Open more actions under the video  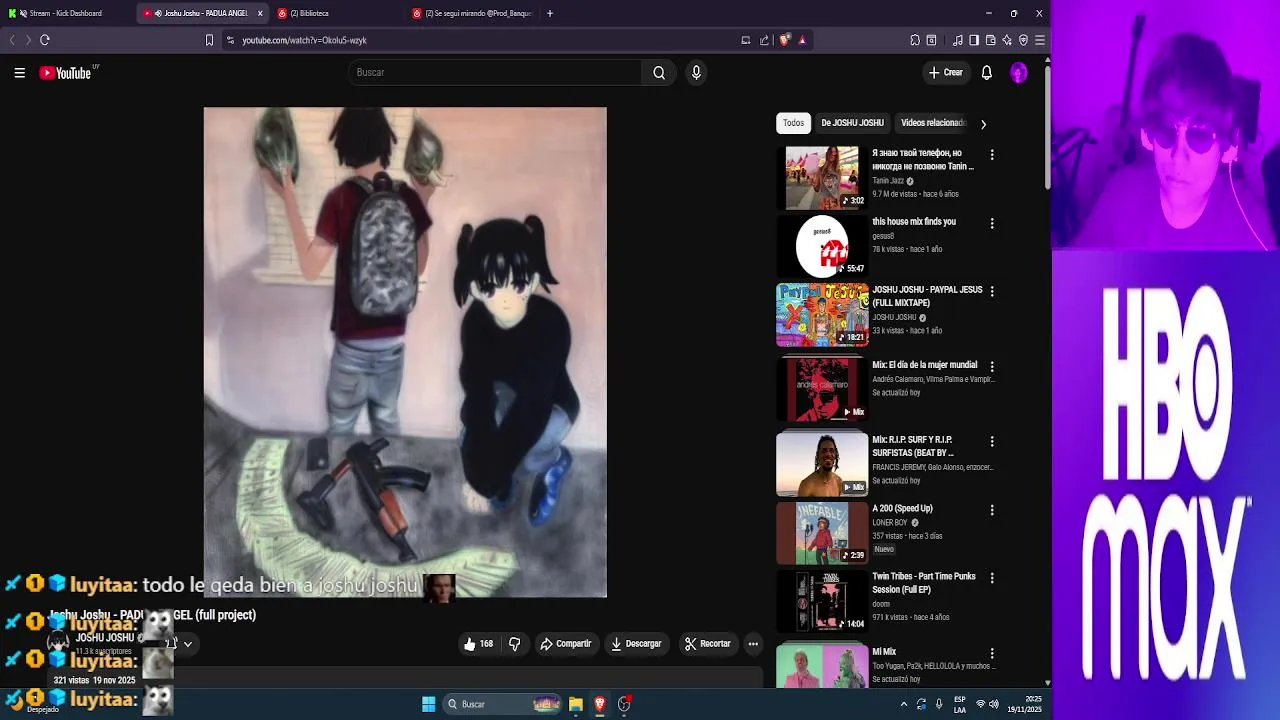point(753,644)
